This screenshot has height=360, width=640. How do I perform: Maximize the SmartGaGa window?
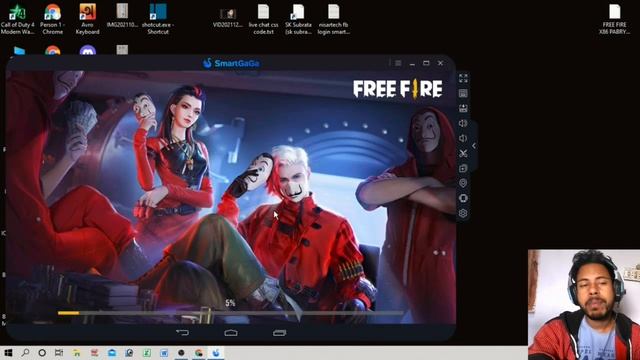coord(426,63)
